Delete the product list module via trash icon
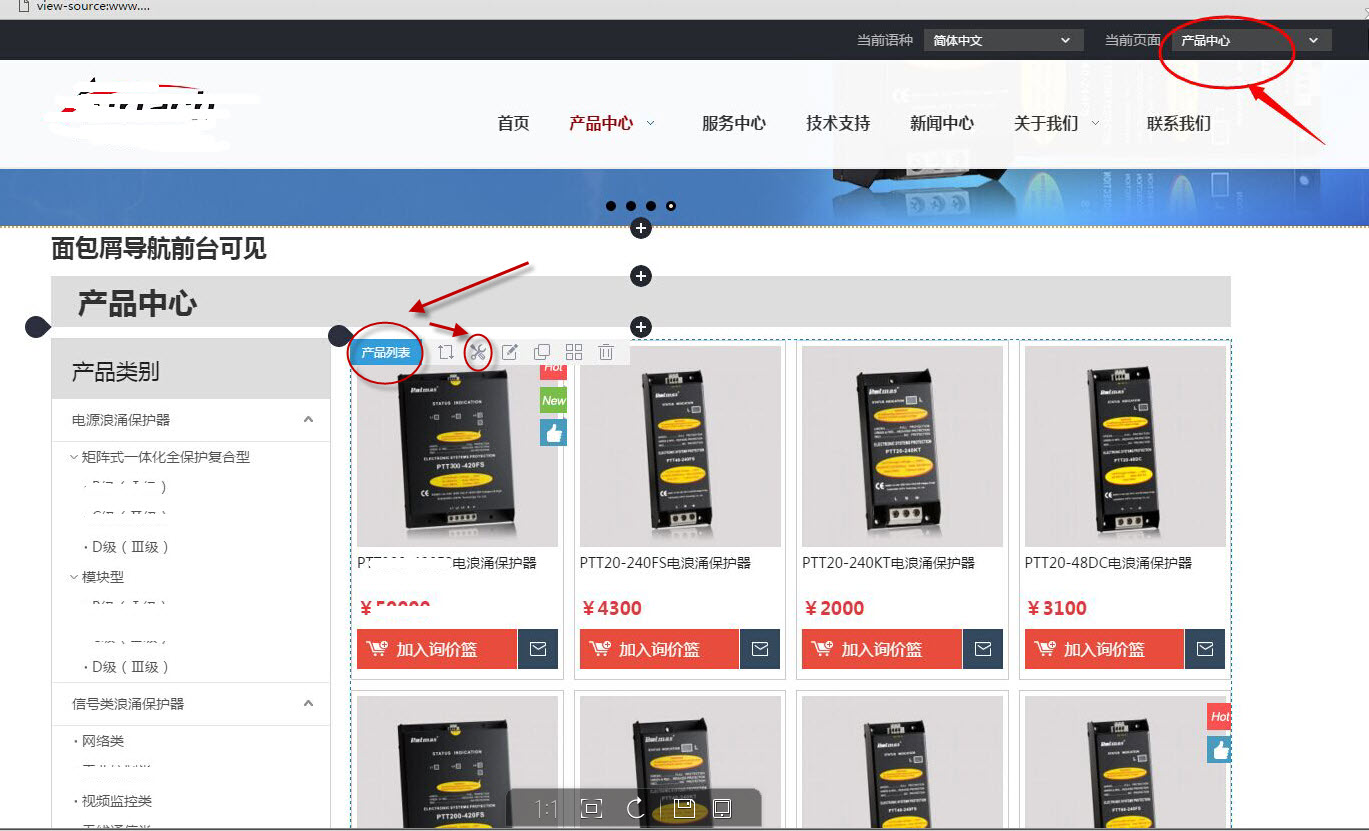 pos(606,352)
